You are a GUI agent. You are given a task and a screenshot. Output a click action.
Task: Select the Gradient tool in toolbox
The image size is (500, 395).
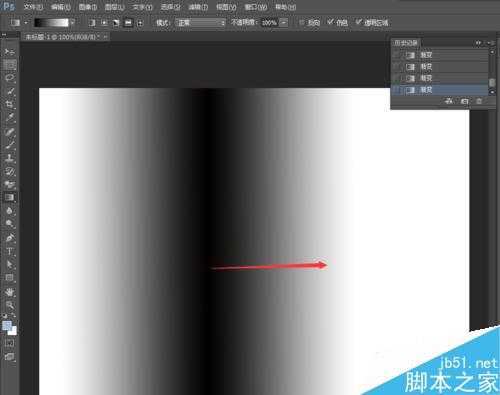(x=10, y=197)
